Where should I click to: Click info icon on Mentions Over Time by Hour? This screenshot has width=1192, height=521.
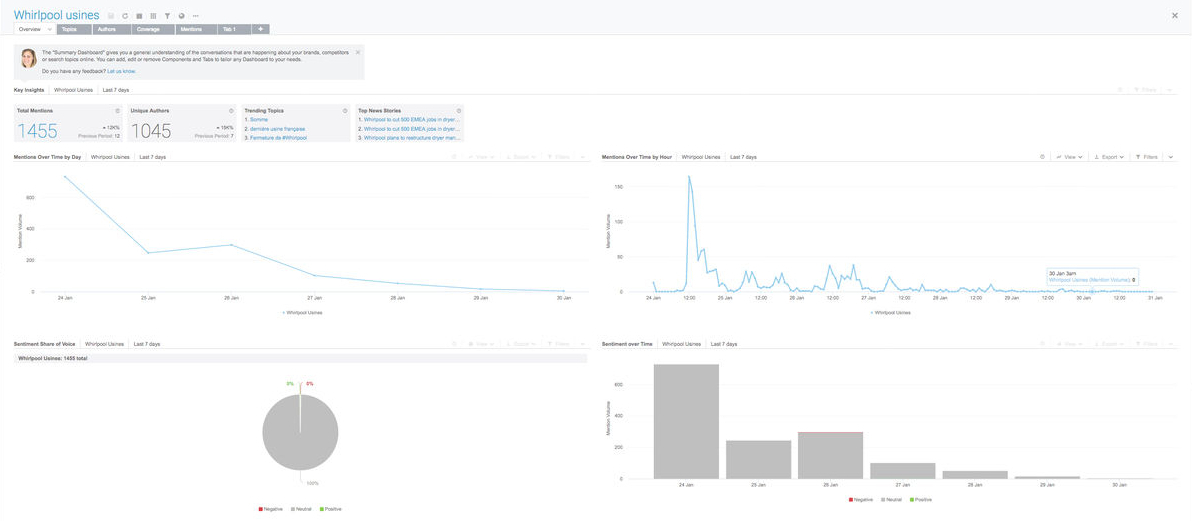click(x=1042, y=157)
